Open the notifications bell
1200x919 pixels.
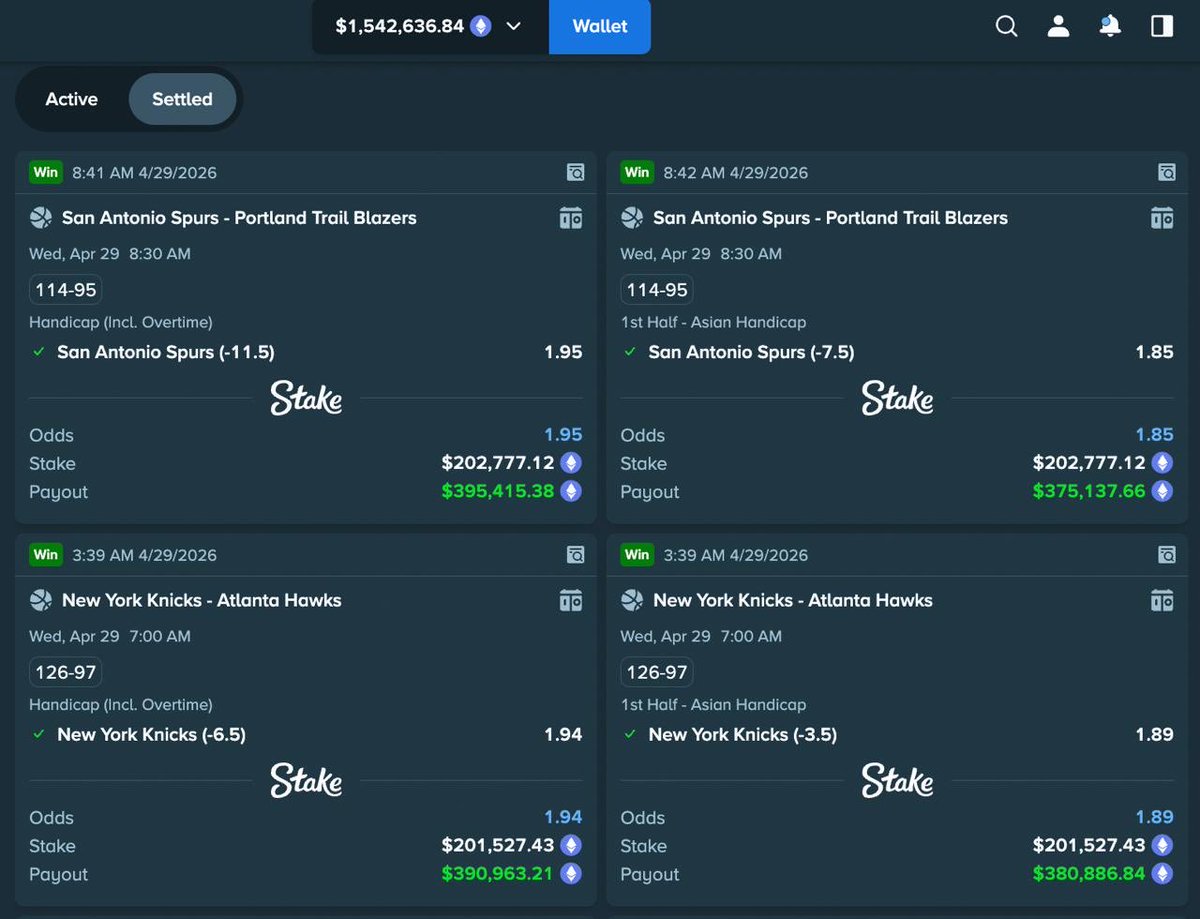click(1110, 27)
